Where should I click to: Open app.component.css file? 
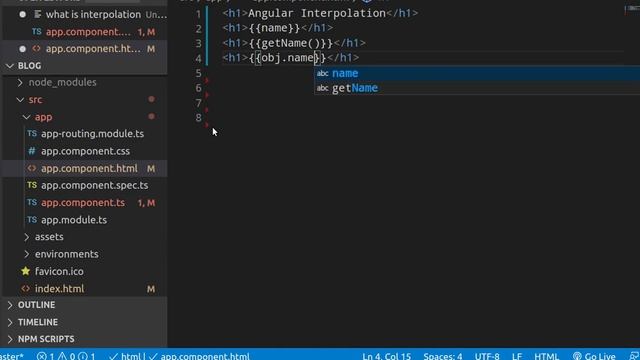85,151
